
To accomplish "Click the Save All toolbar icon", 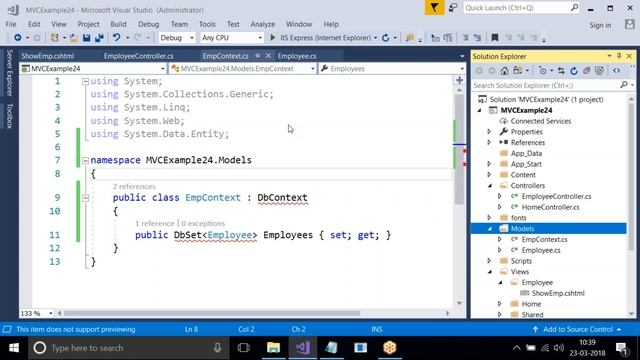I will pos(99,38).
